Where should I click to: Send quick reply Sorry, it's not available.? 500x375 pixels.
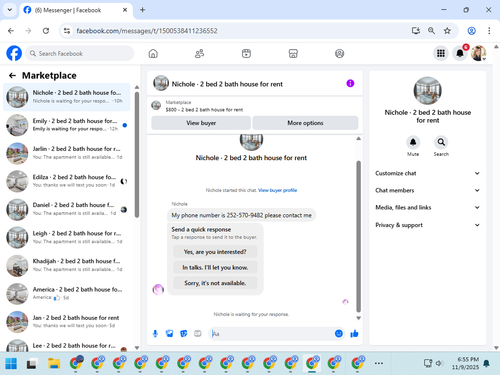coord(215,283)
